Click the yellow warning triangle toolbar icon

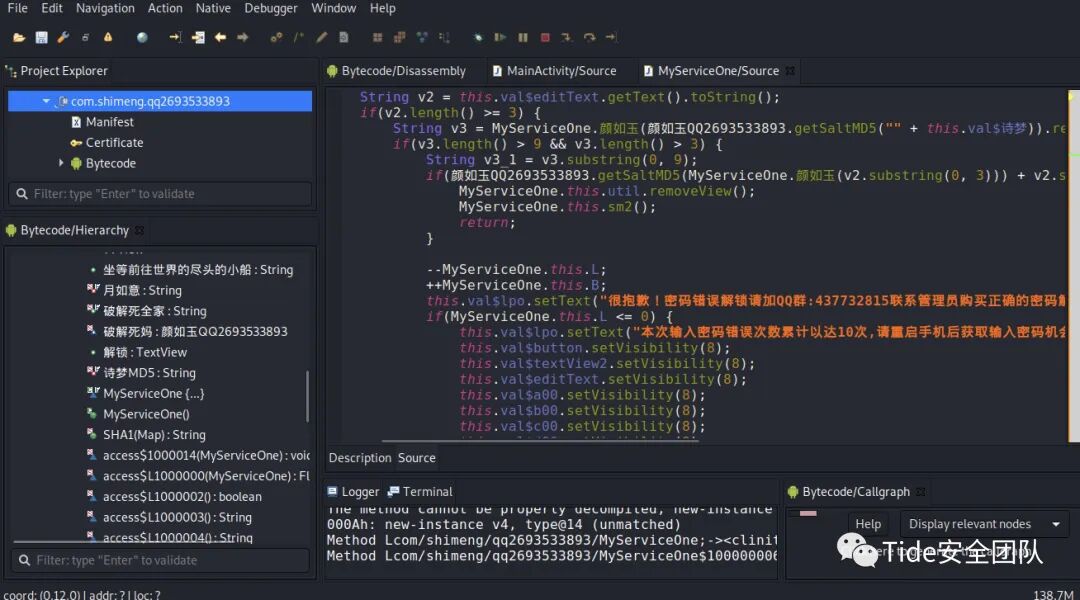(x=108, y=37)
